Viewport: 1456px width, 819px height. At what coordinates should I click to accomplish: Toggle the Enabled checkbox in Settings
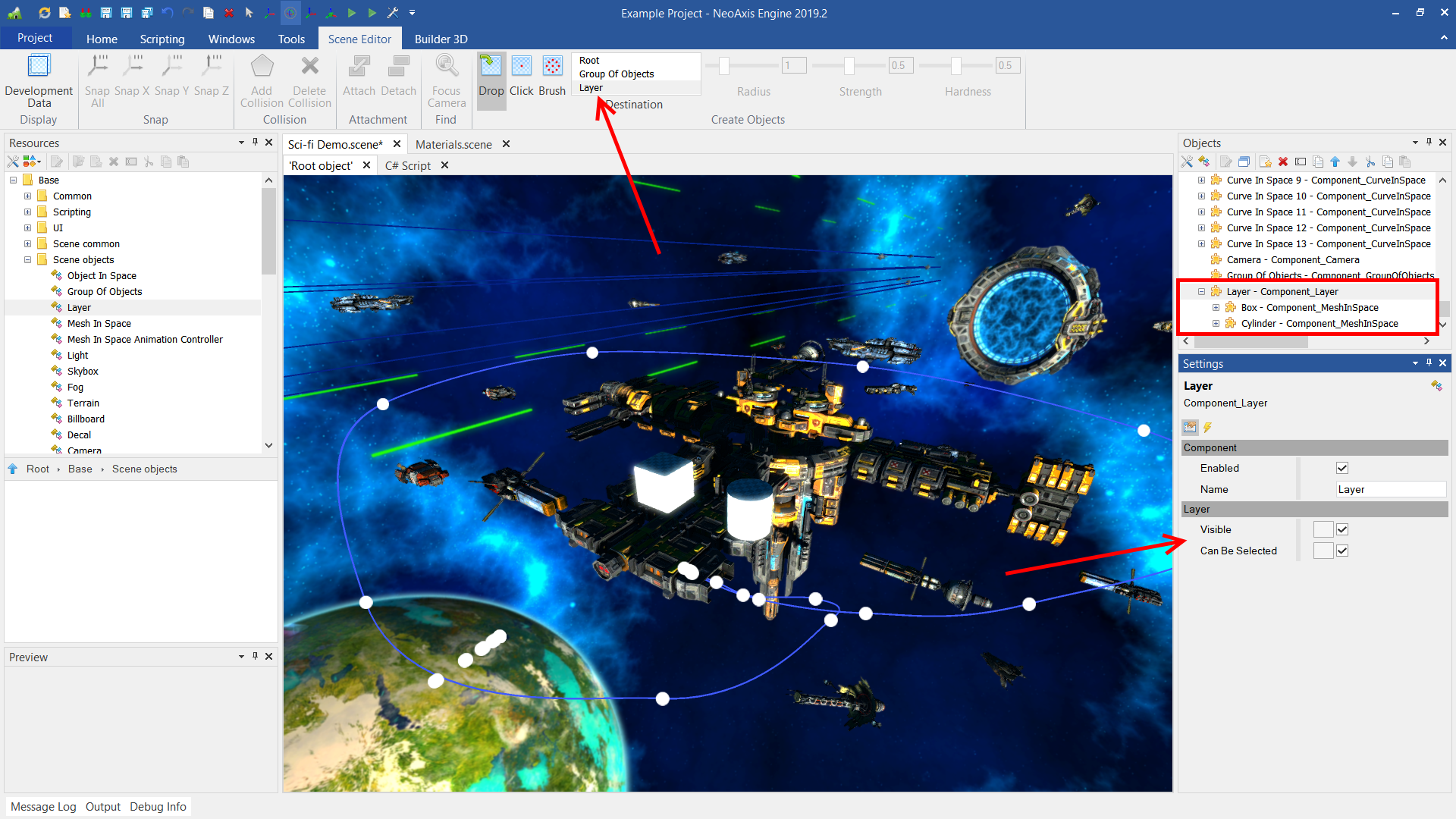tap(1342, 468)
